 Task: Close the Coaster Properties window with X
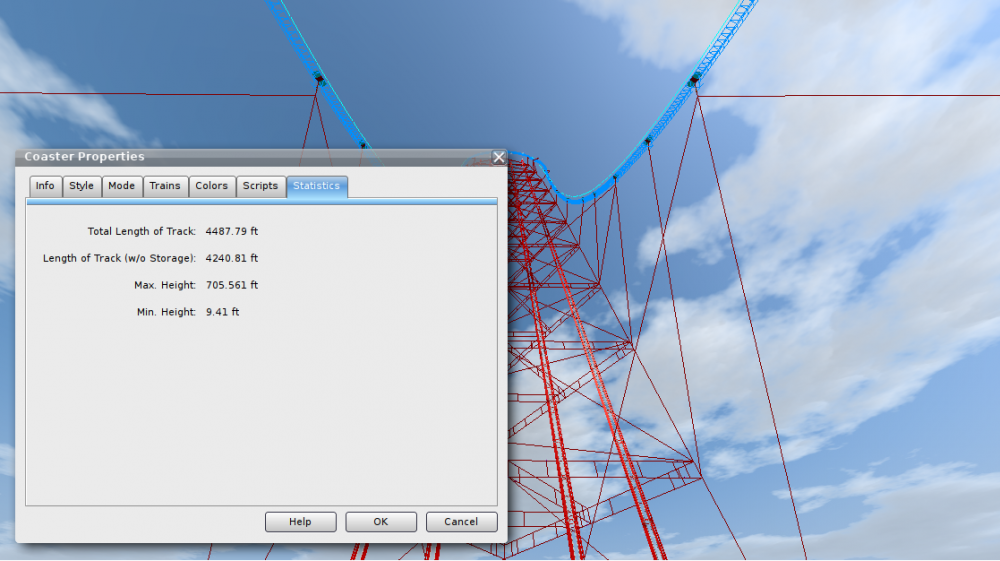[498, 157]
